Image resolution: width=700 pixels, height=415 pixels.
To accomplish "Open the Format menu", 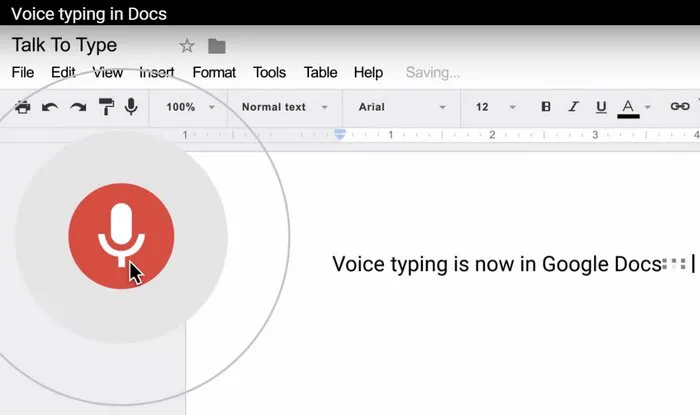I will [x=214, y=72].
